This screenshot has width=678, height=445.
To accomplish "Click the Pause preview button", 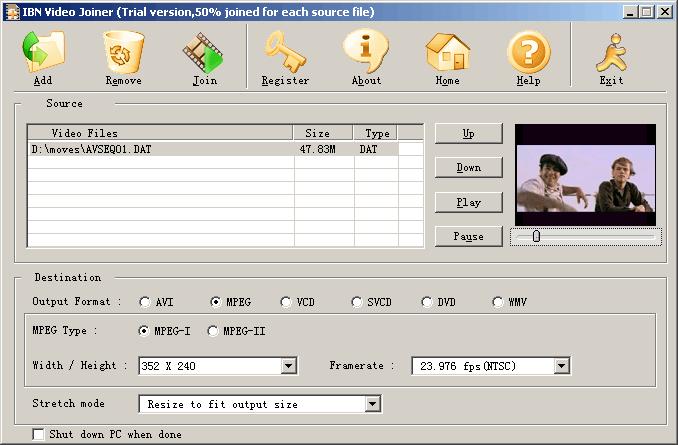I will point(469,236).
